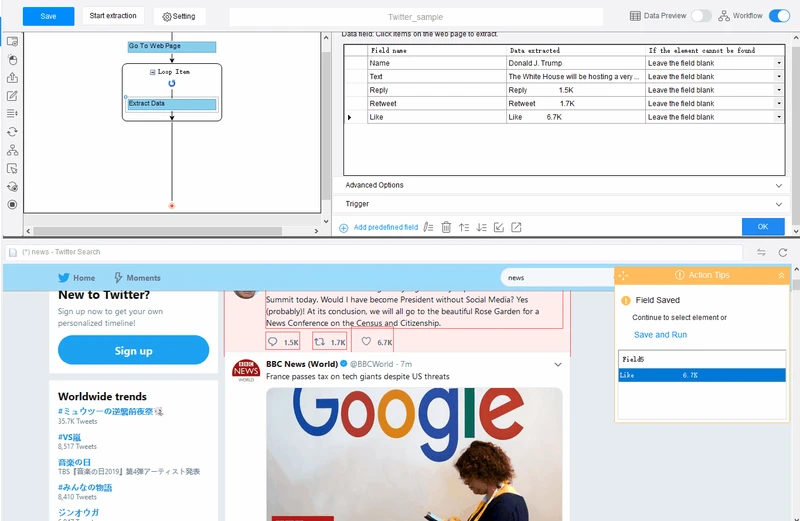Click the heart like icon showing 6.7K

(366, 341)
